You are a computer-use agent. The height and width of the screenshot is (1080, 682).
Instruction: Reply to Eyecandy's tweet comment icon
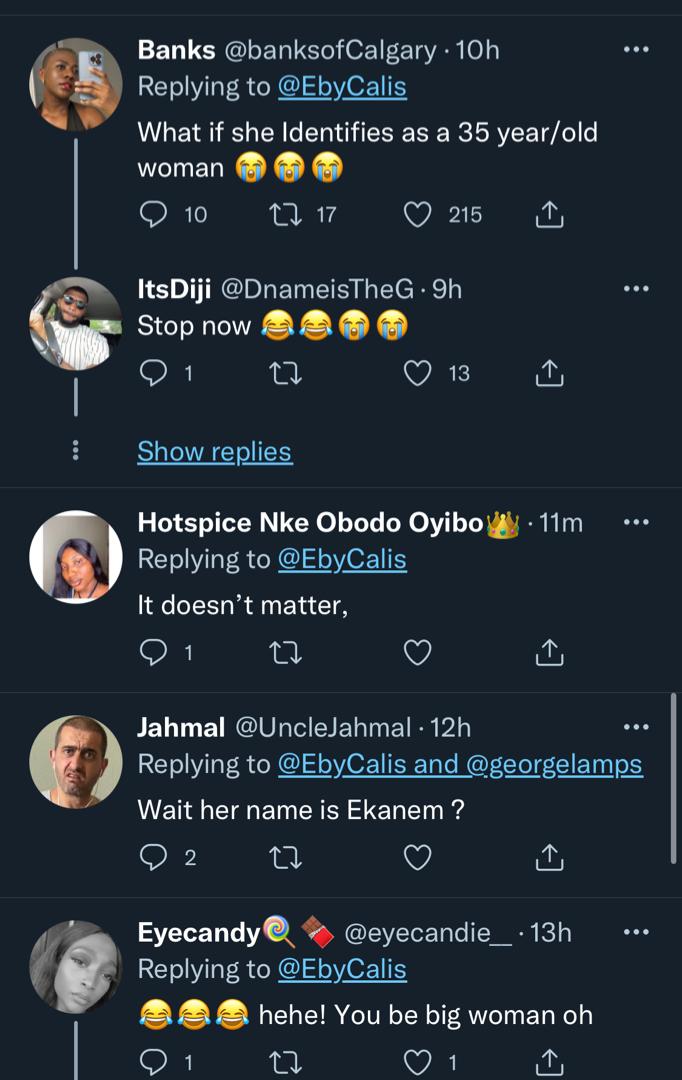point(153,1061)
